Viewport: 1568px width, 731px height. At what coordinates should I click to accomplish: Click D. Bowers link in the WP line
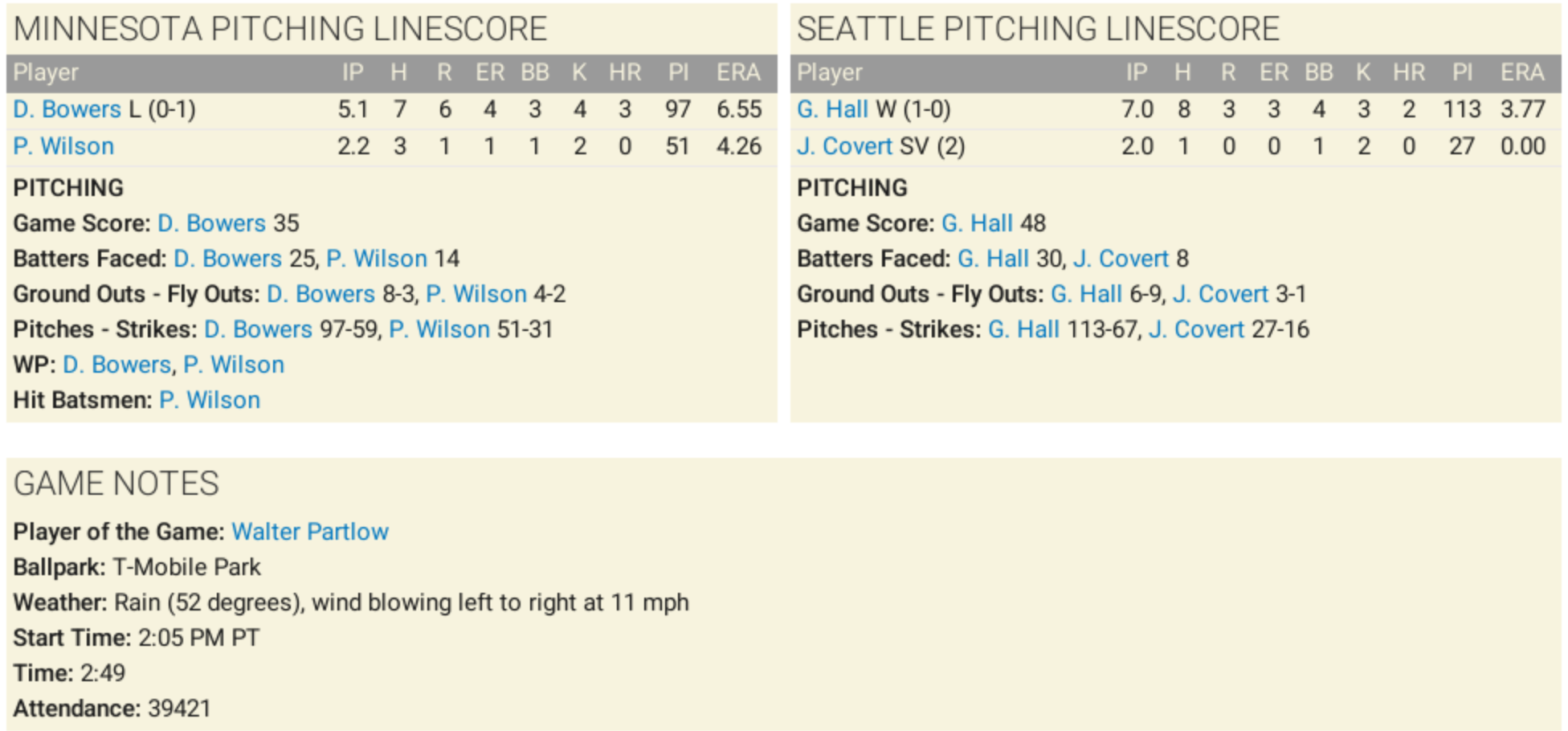point(116,365)
